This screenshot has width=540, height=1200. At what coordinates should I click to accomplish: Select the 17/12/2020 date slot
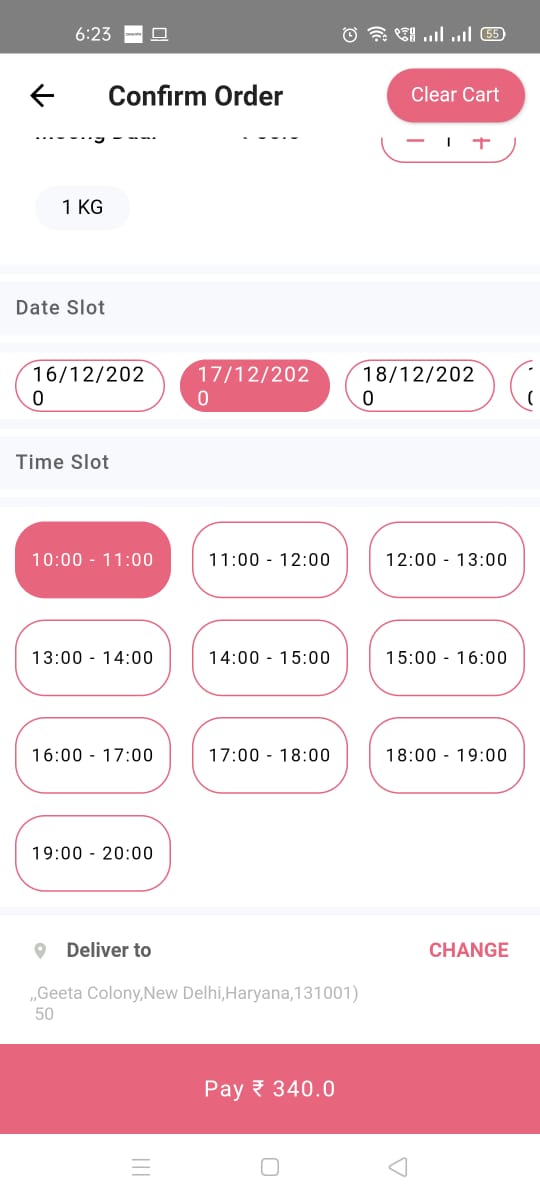(x=255, y=386)
